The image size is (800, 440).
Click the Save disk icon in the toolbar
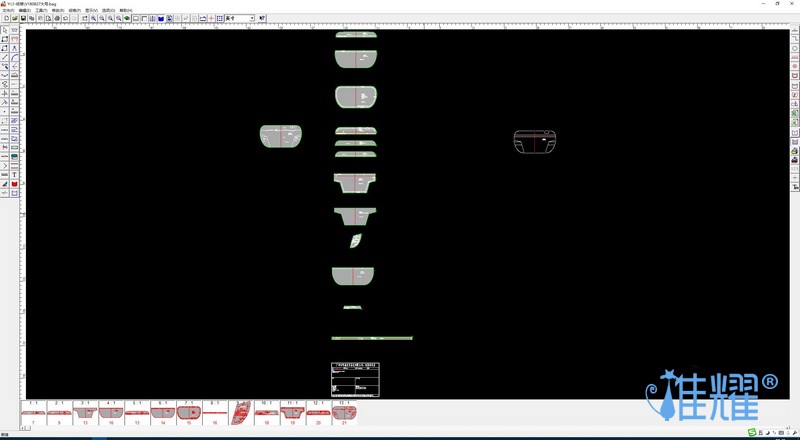coord(23,18)
